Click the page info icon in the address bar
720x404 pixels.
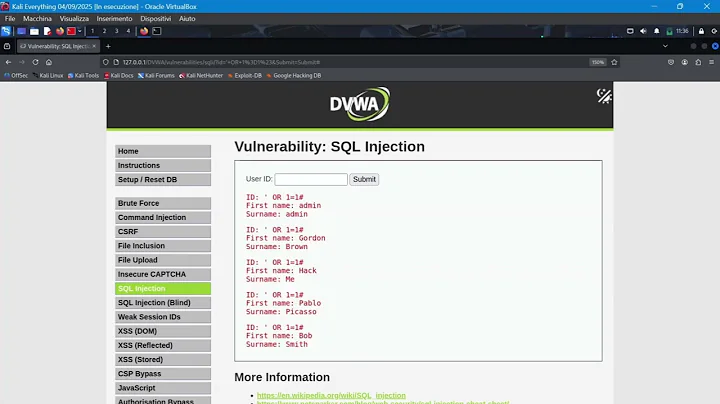tap(116, 62)
